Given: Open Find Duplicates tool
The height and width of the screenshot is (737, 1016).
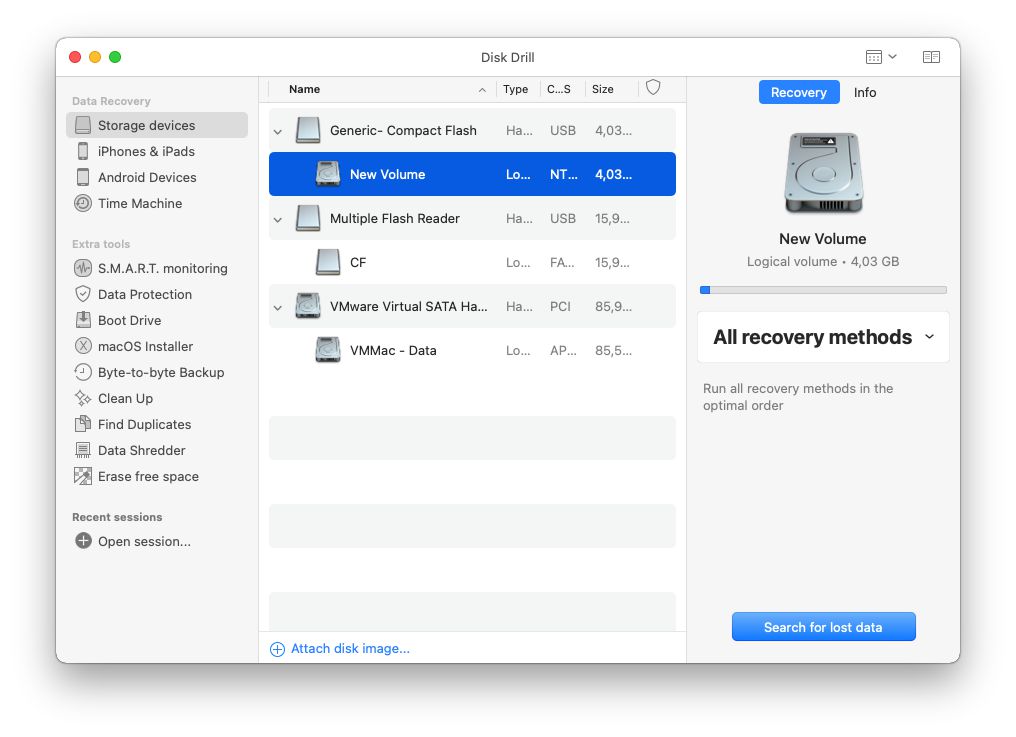Looking at the screenshot, I should point(144,424).
